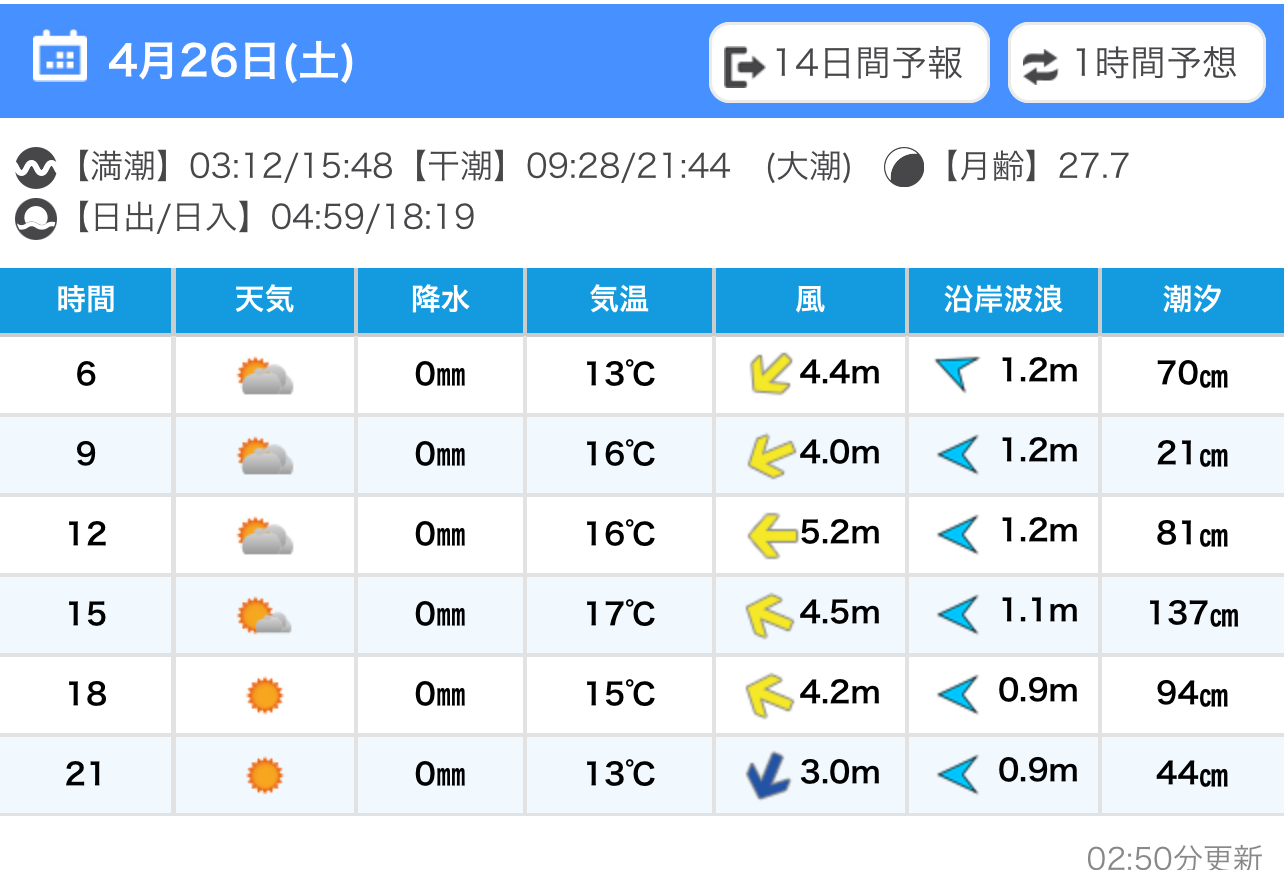Image resolution: width=1284 pixels, height=870 pixels.
Task: Click the sunrise icon next to 日出/日入
Action: [36, 218]
